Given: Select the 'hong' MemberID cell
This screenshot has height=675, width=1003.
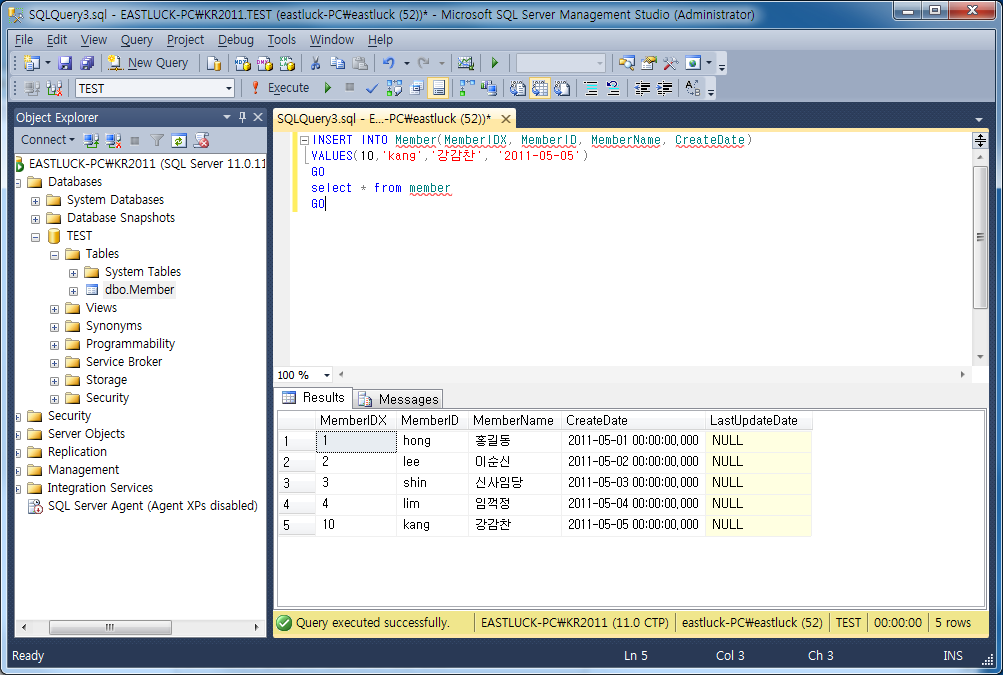Looking at the screenshot, I should pyautogui.click(x=433, y=441).
